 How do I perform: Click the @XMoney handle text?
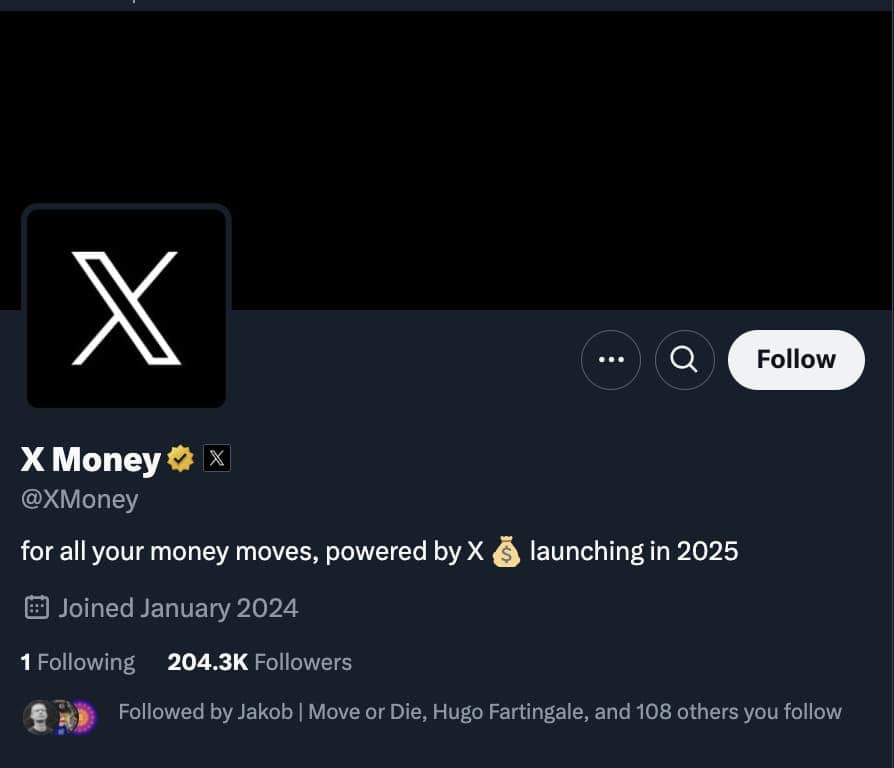[x=80, y=499]
